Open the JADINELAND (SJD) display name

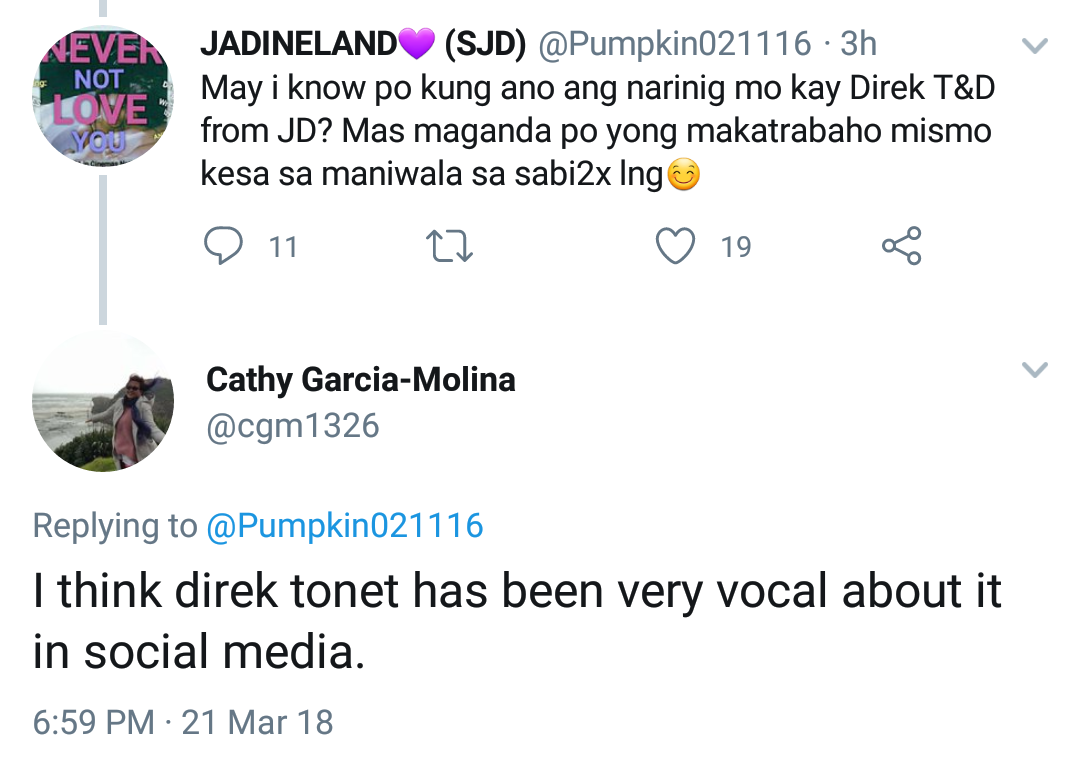[364, 44]
